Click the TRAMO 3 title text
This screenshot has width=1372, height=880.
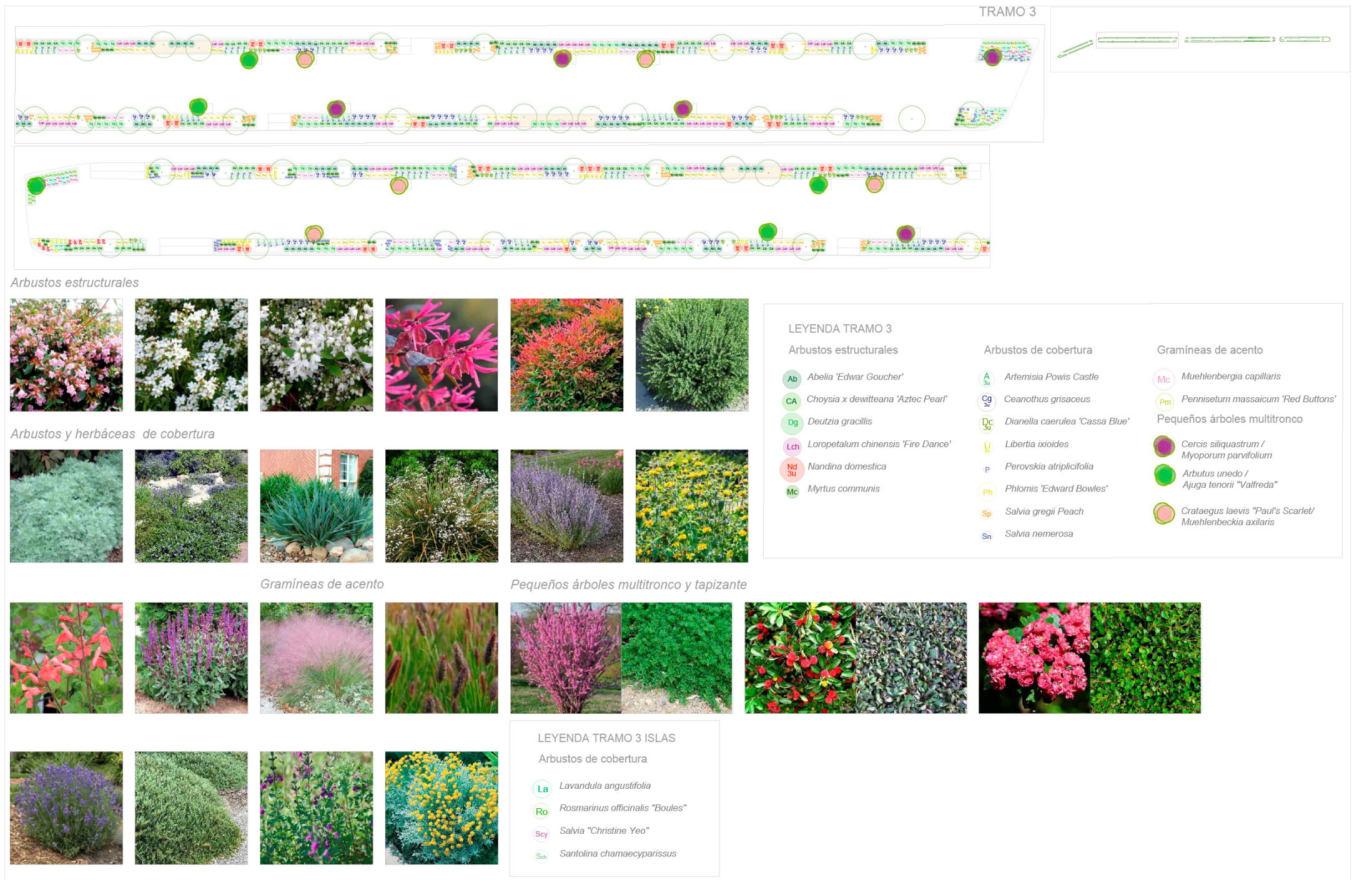coord(1007,12)
